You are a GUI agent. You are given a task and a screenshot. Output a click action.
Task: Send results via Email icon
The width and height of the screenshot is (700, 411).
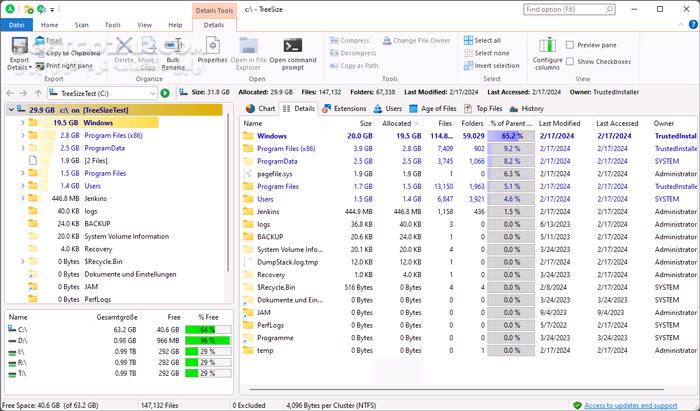(x=40, y=41)
